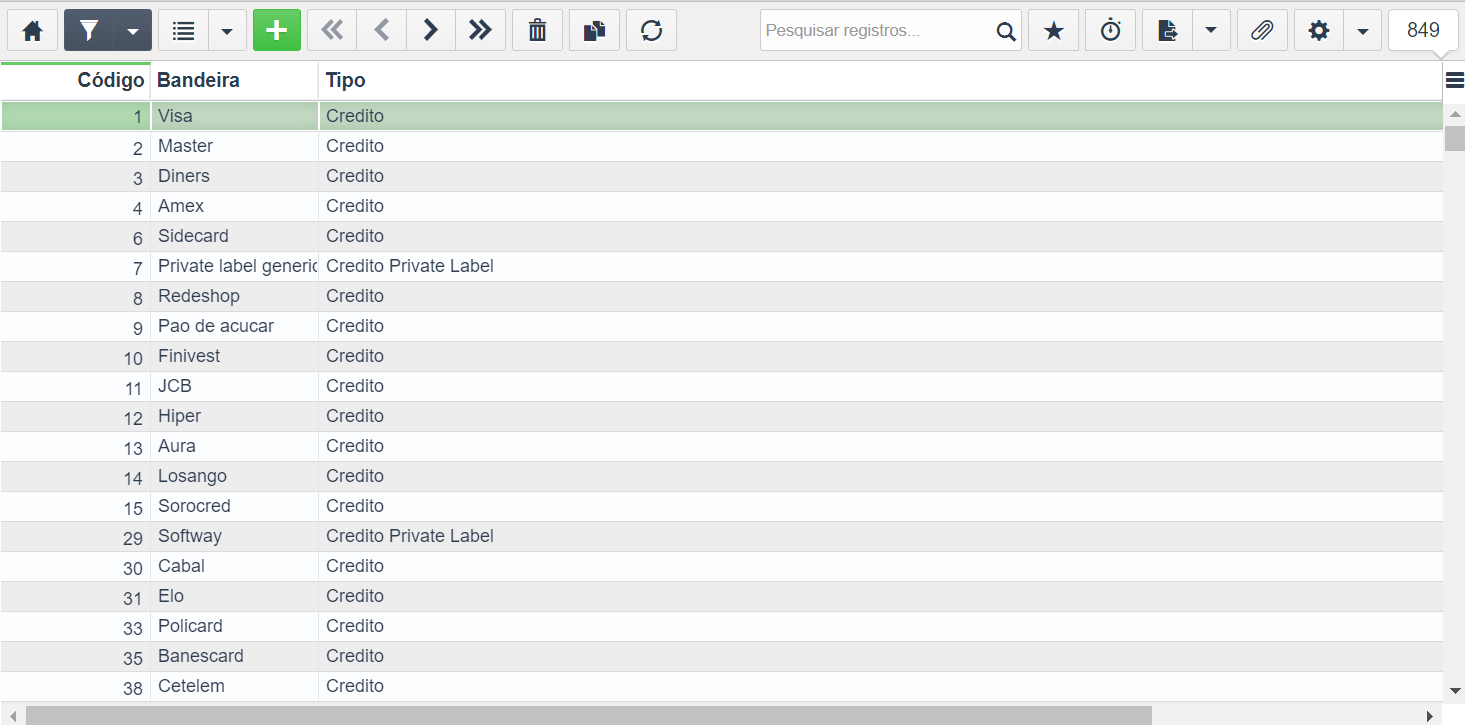Select the Elo row
Image resolution: width=1465 pixels, height=725 pixels.
click(x=721, y=596)
